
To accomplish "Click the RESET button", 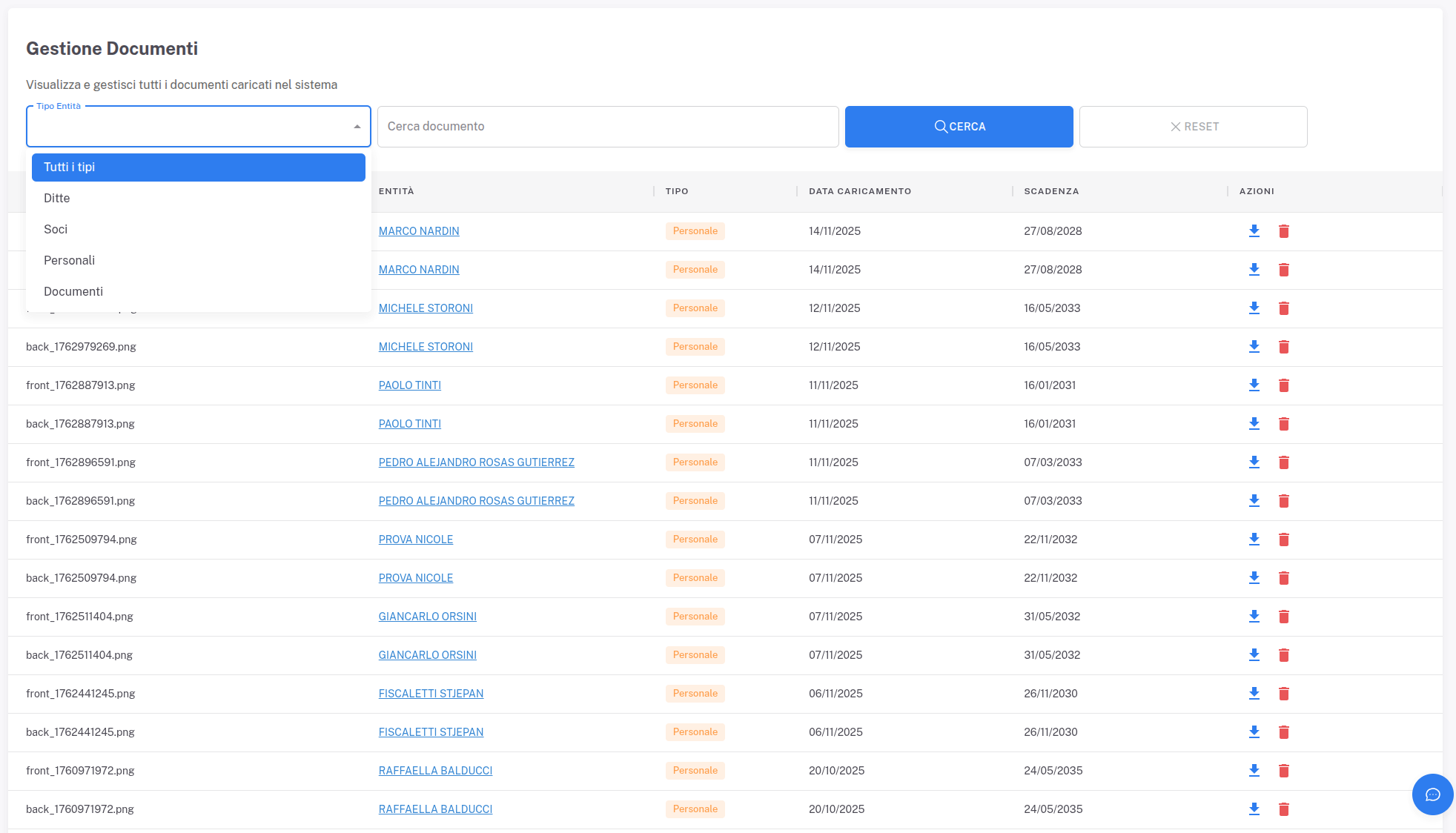I will pos(1193,127).
